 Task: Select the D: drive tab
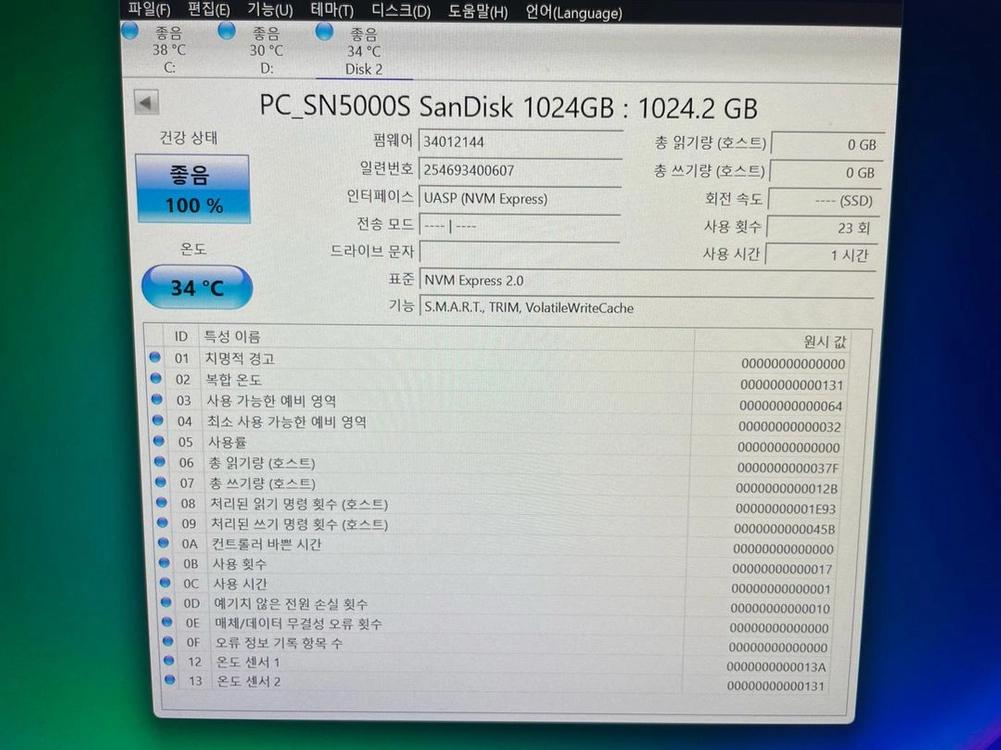pyautogui.click(x=266, y=50)
